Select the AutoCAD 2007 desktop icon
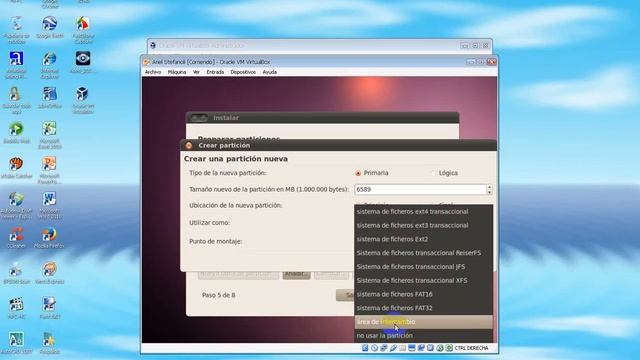 coord(16,343)
